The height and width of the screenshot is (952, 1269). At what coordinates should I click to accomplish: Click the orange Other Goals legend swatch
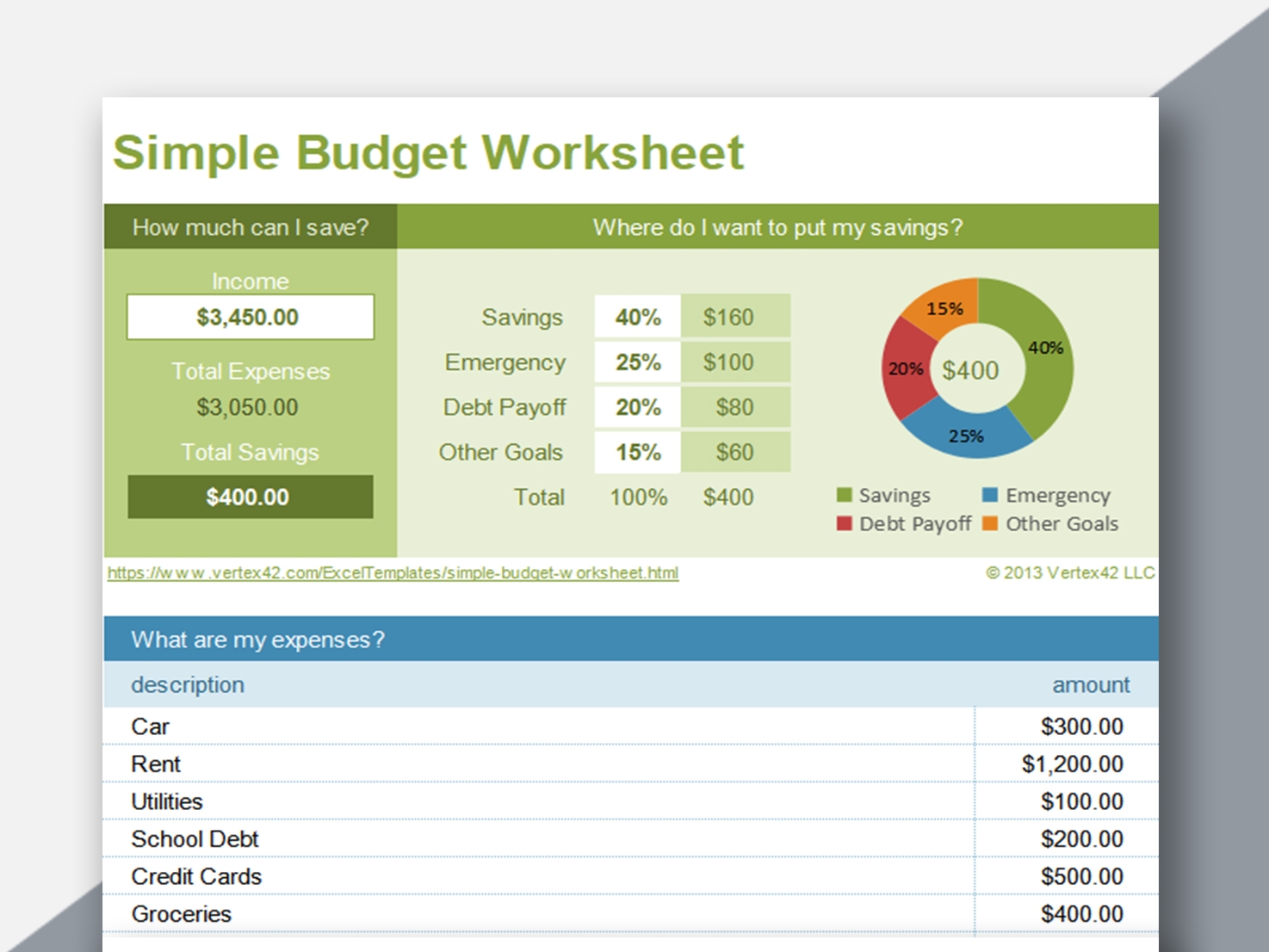click(x=990, y=523)
